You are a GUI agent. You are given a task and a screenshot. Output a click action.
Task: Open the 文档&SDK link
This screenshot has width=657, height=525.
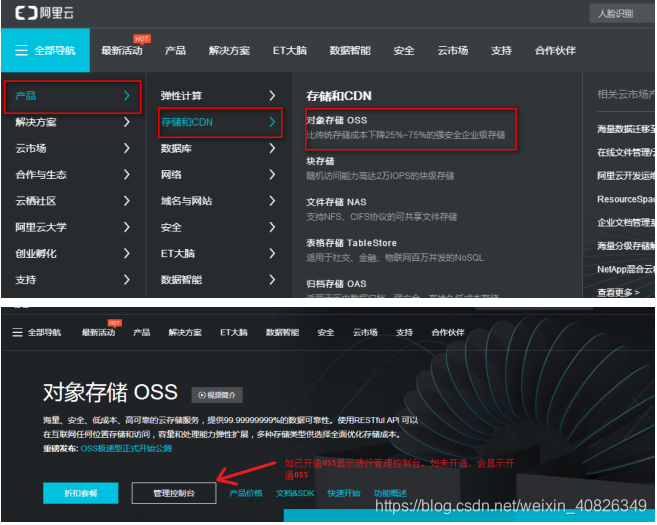[295, 494]
